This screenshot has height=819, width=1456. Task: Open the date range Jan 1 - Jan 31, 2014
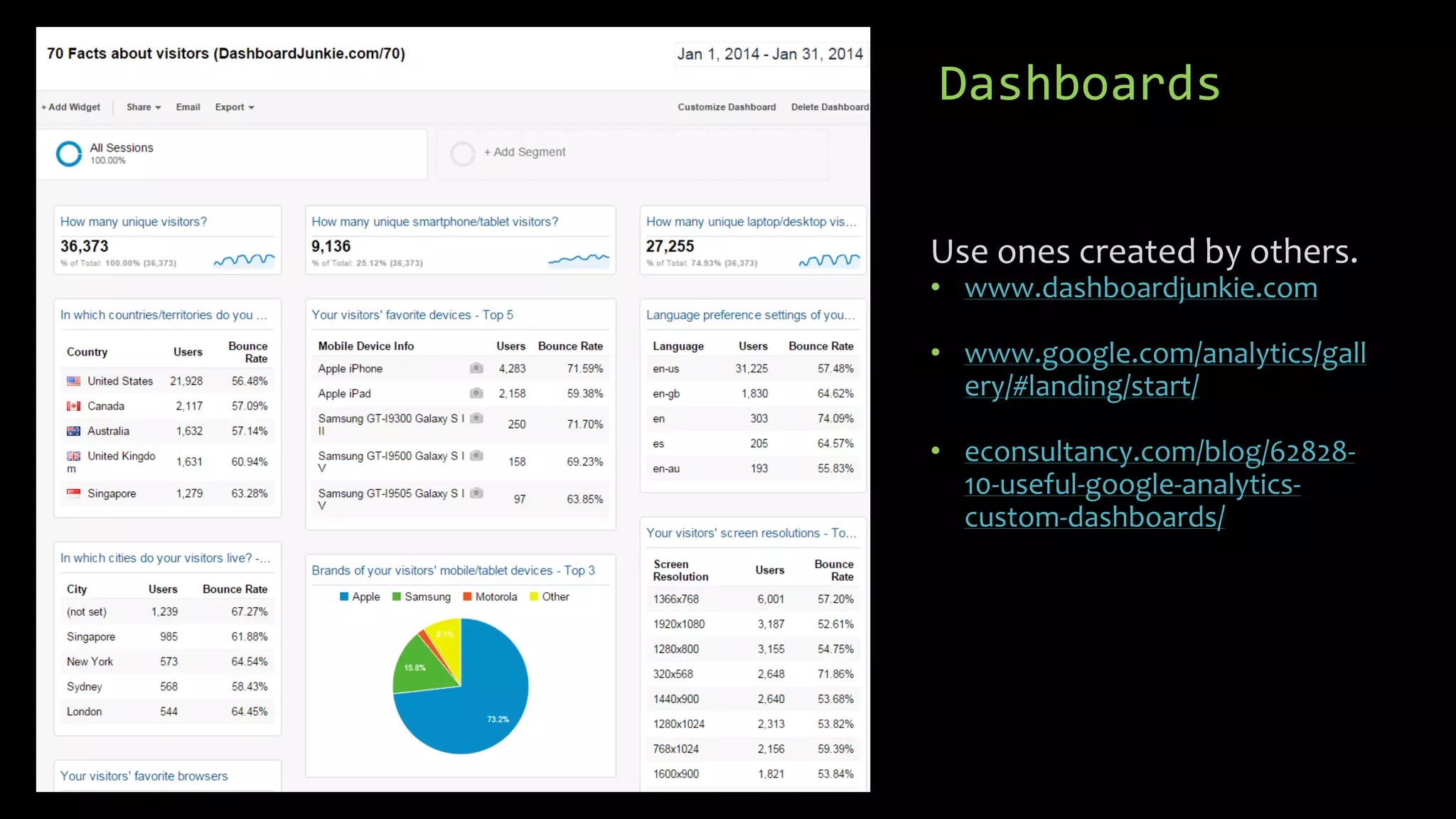coord(770,54)
